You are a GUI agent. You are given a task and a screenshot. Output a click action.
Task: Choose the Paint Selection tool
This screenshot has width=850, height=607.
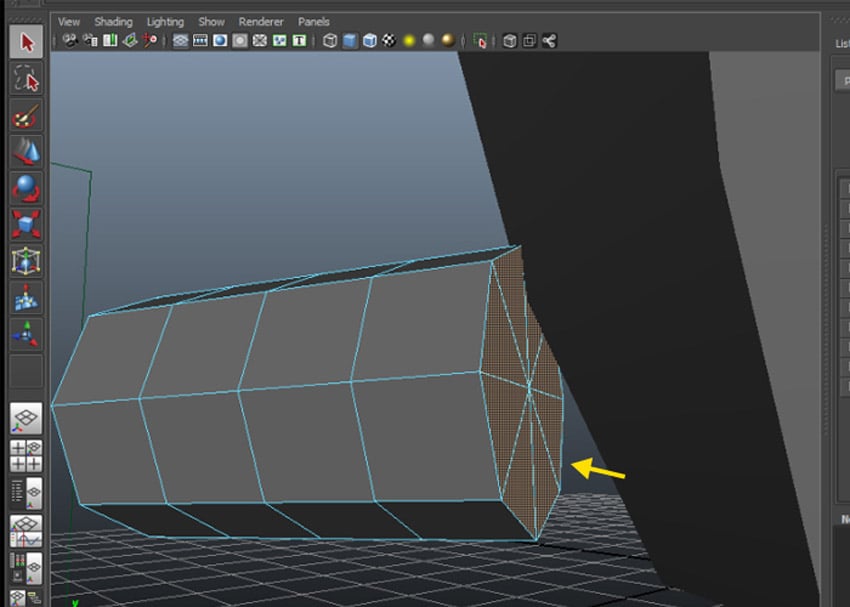click(26, 116)
